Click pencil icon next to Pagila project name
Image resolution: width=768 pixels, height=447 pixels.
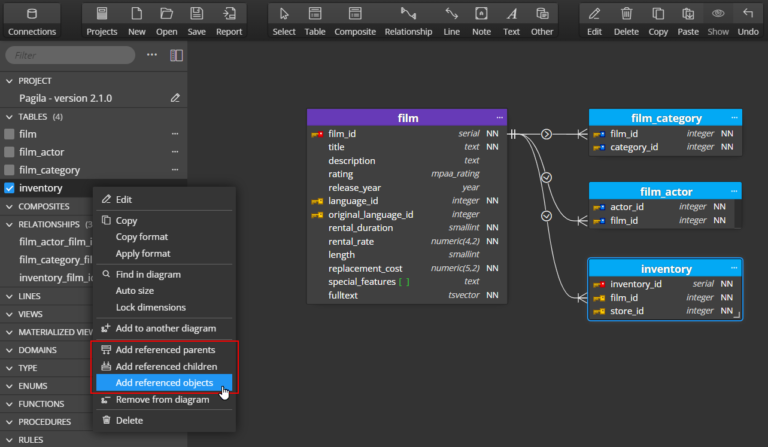click(176, 98)
